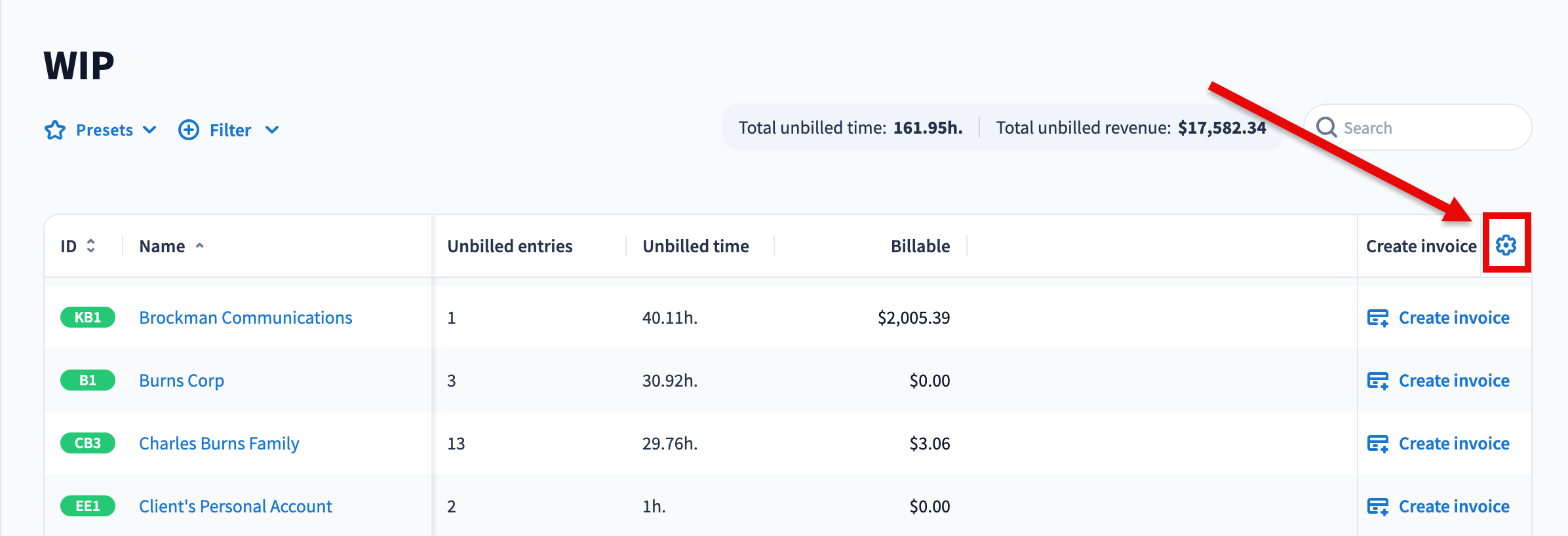1568x536 pixels.
Task: Click the invoice icon for Burns Corp
Action: tap(1377, 381)
